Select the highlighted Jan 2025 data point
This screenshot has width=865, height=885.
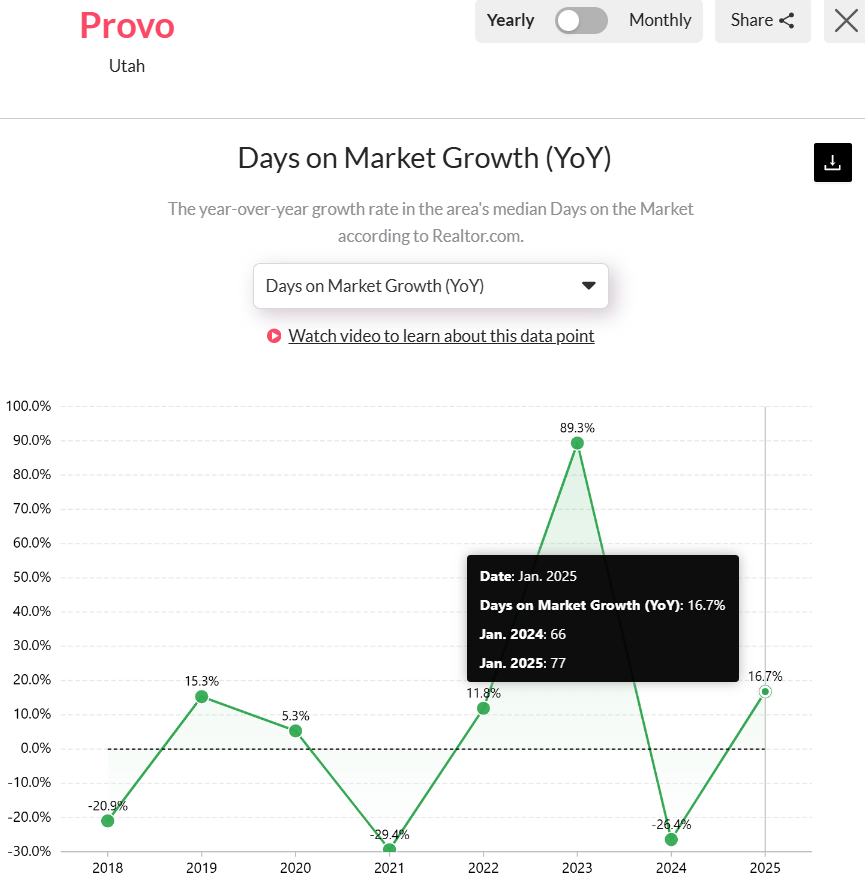click(x=765, y=691)
